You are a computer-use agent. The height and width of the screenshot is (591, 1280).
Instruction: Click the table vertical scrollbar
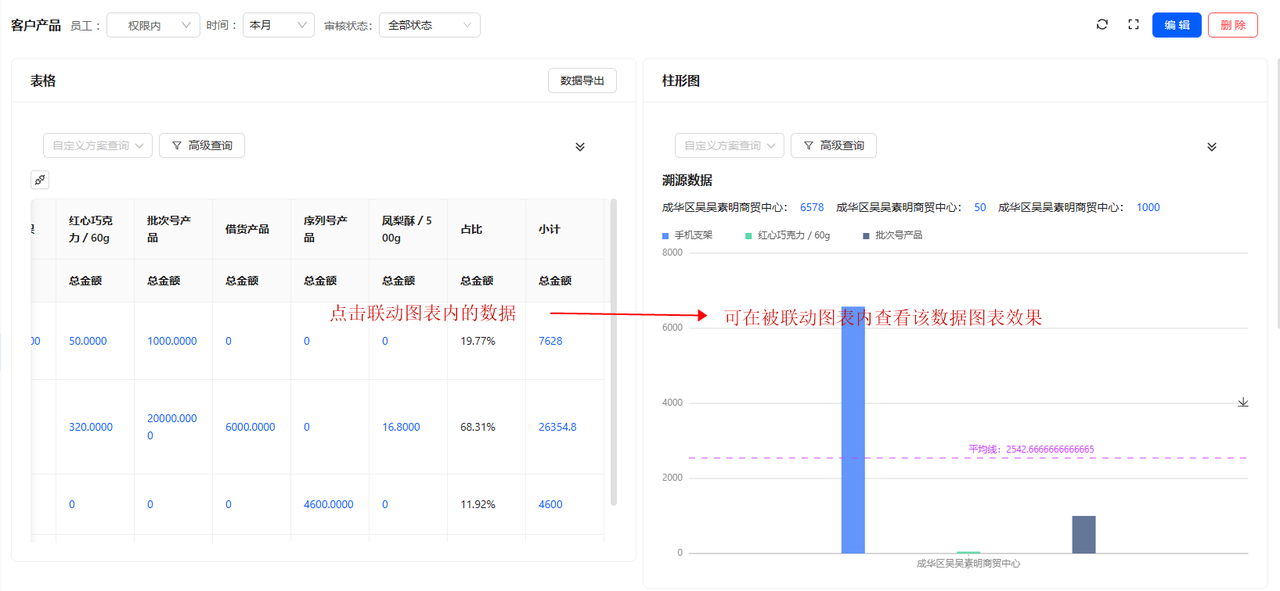click(613, 350)
